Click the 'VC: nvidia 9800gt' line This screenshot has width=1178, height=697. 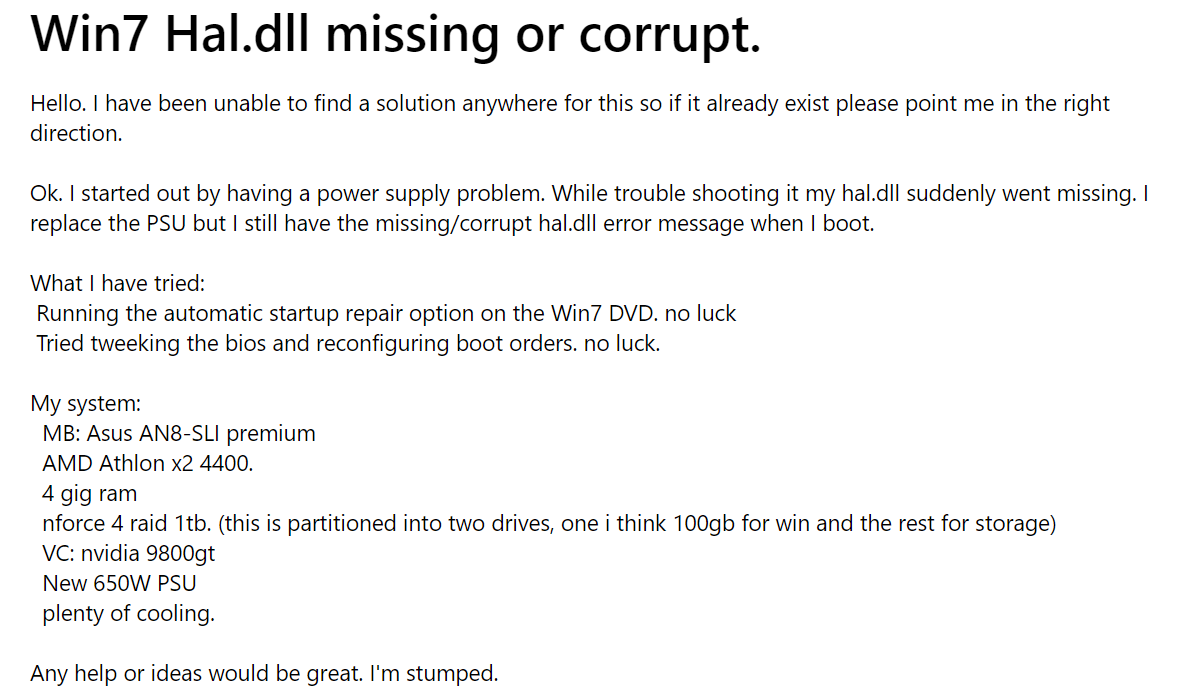[129, 554]
